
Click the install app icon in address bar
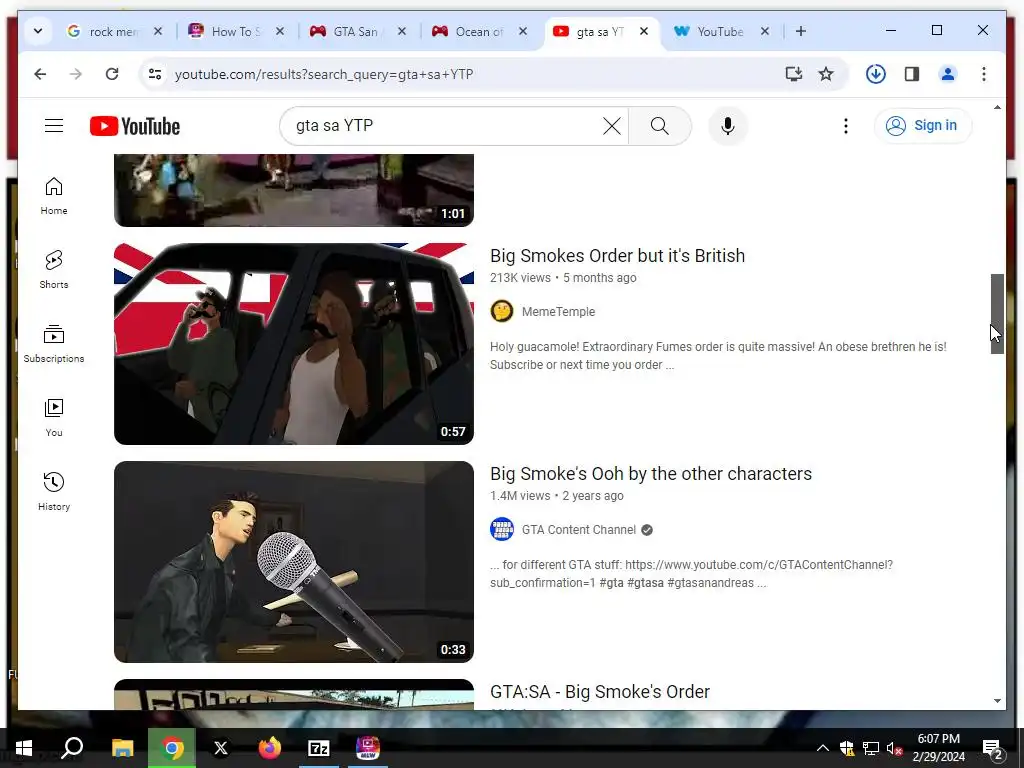(793, 74)
